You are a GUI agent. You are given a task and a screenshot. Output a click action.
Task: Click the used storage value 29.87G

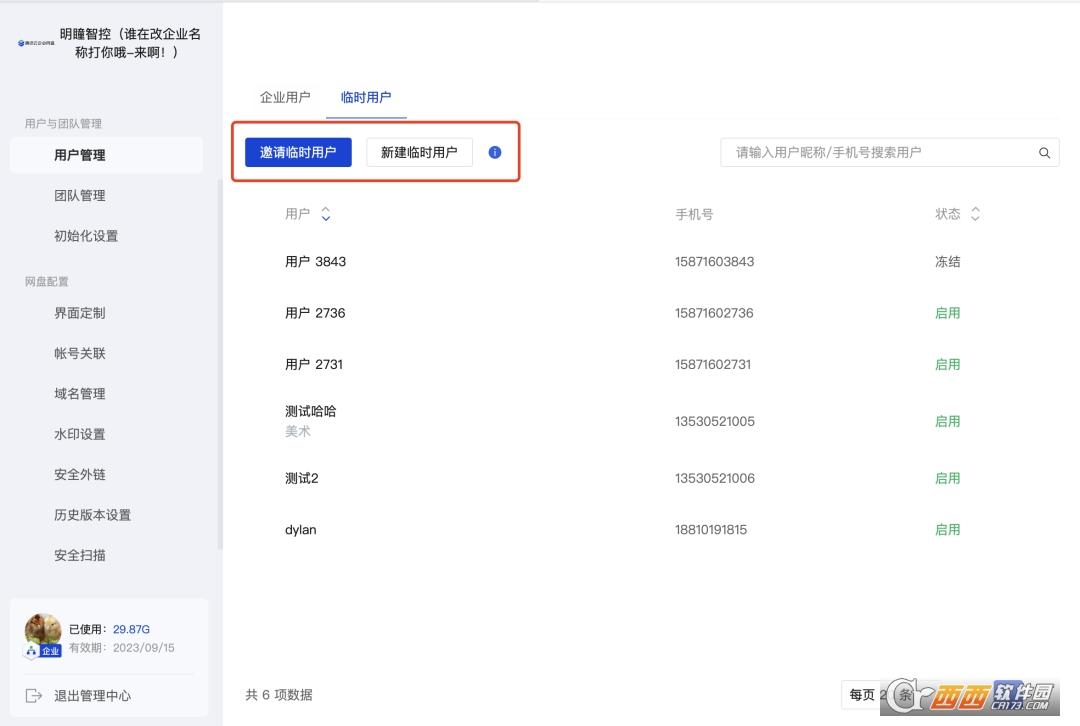[x=131, y=630]
